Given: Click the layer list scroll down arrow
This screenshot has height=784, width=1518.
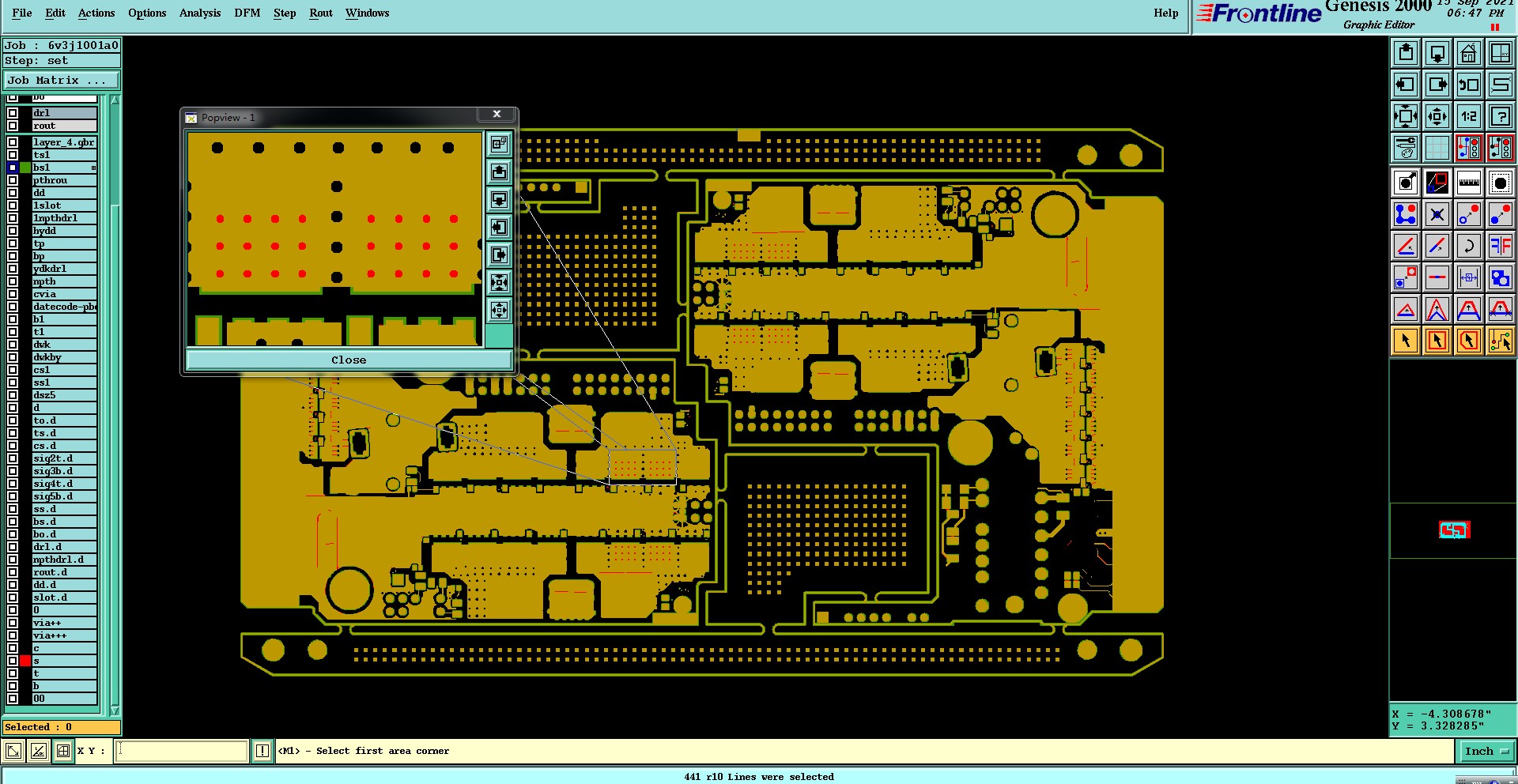Looking at the screenshot, I should 115,710.
